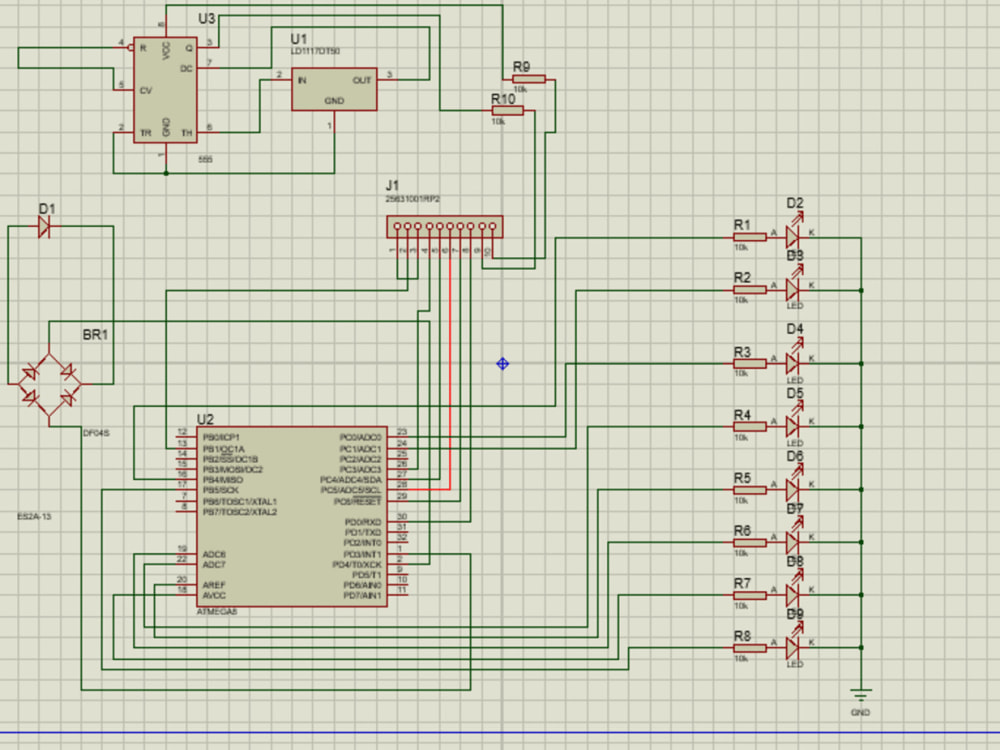Select the diode symbol D1

pos(44,226)
